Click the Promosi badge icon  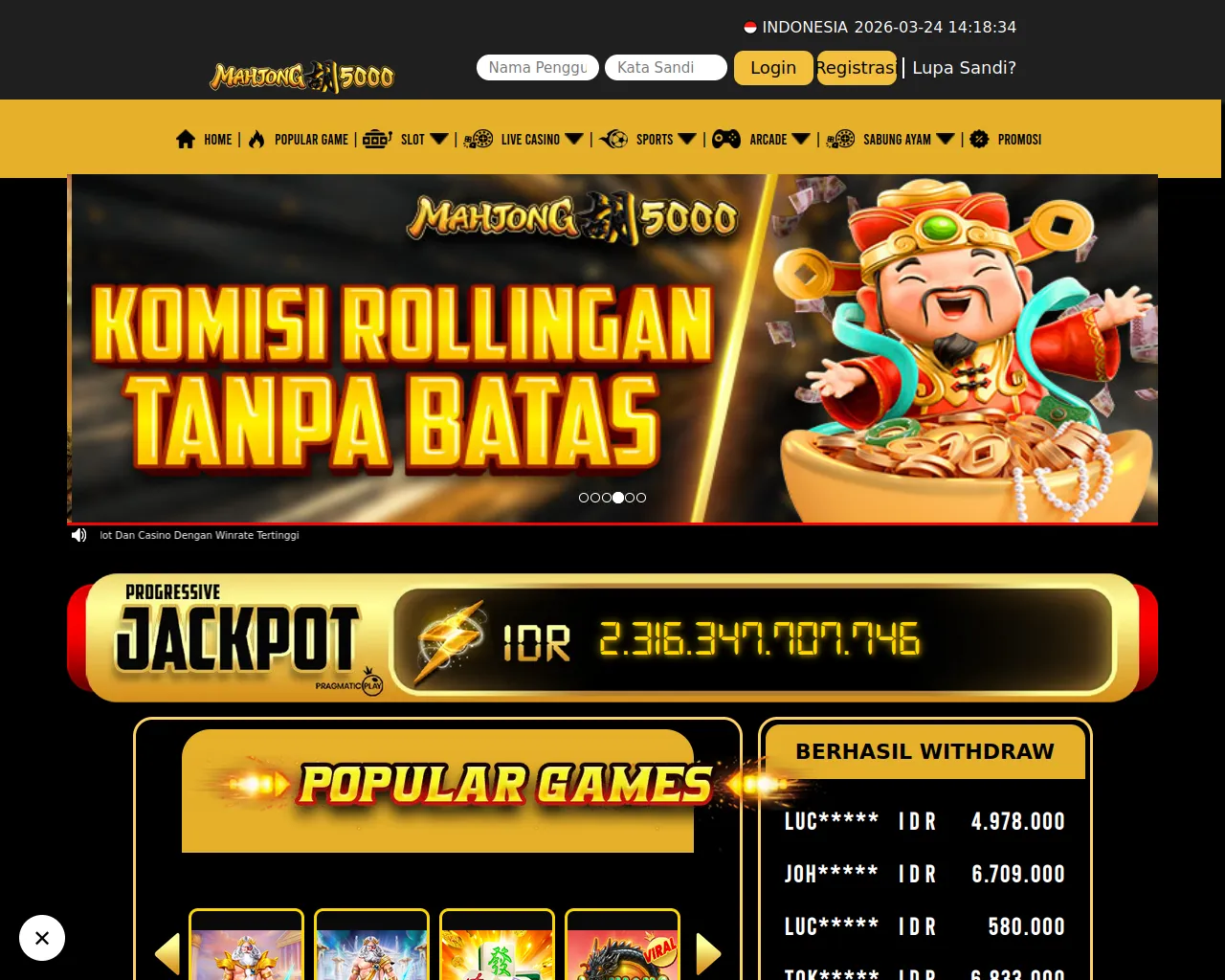(979, 139)
